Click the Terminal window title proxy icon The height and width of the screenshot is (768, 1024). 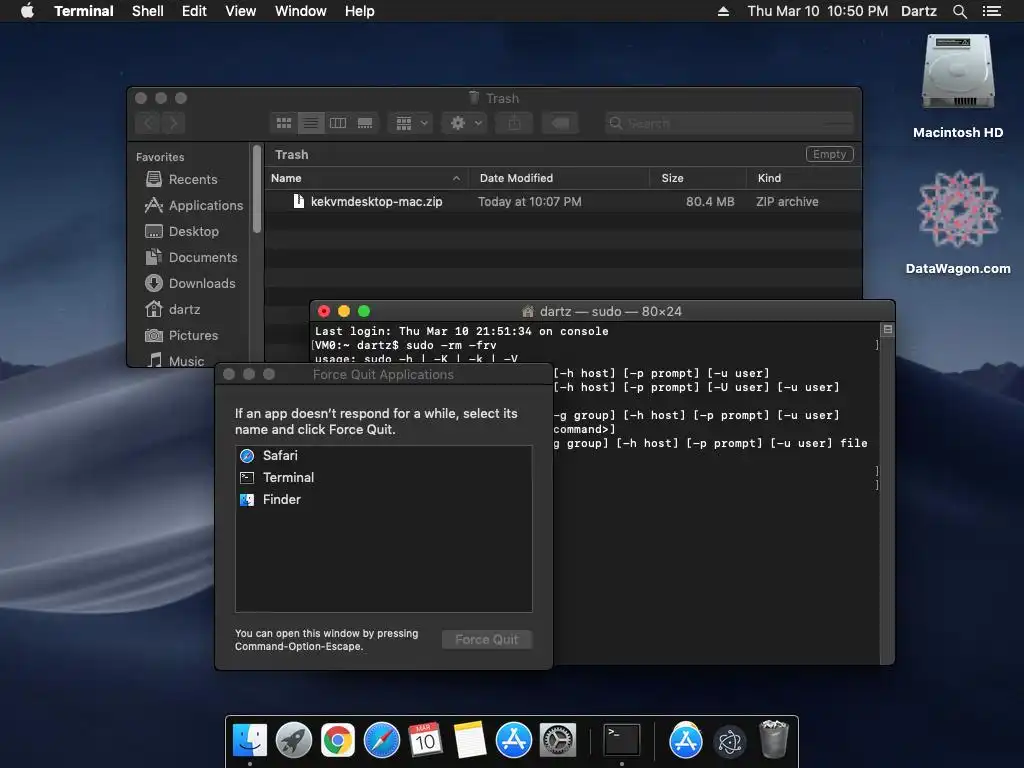(x=528, y=312)
